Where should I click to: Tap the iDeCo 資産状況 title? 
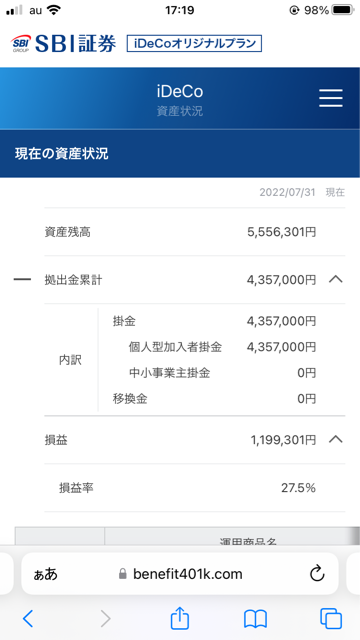click(x=180, y=100)
